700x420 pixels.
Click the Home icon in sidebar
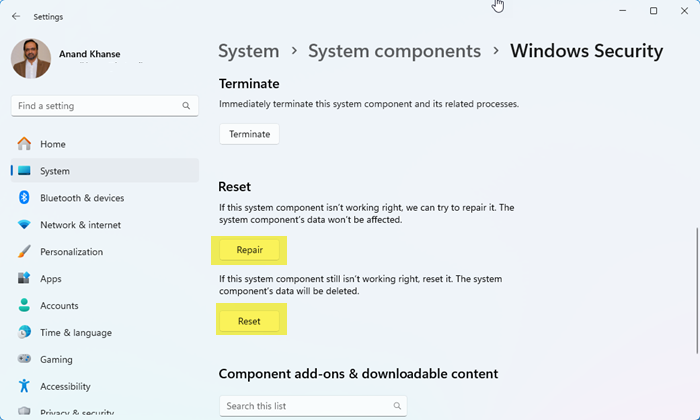pyautogui.click(x=24, y=144)
